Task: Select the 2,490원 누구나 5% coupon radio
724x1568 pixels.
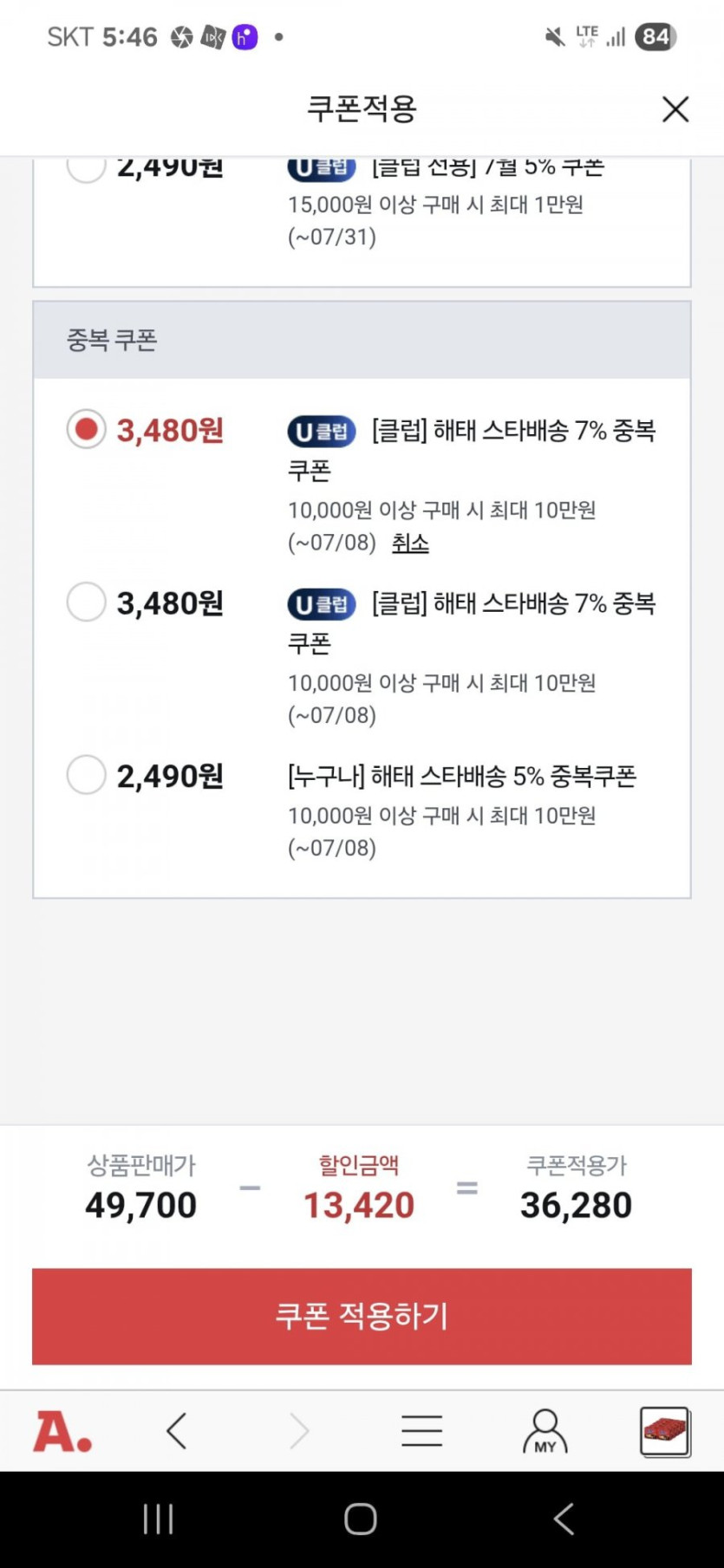Action: tap(87, 774)
